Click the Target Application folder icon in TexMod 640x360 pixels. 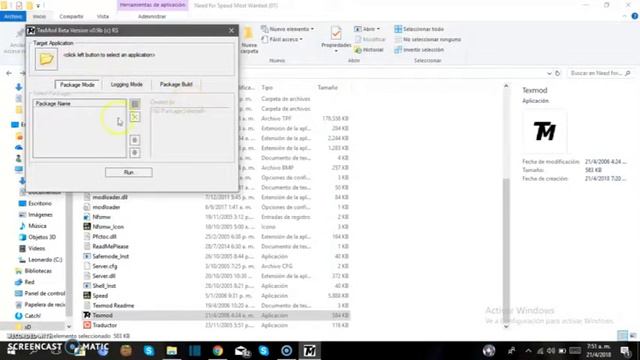point(46,59)
